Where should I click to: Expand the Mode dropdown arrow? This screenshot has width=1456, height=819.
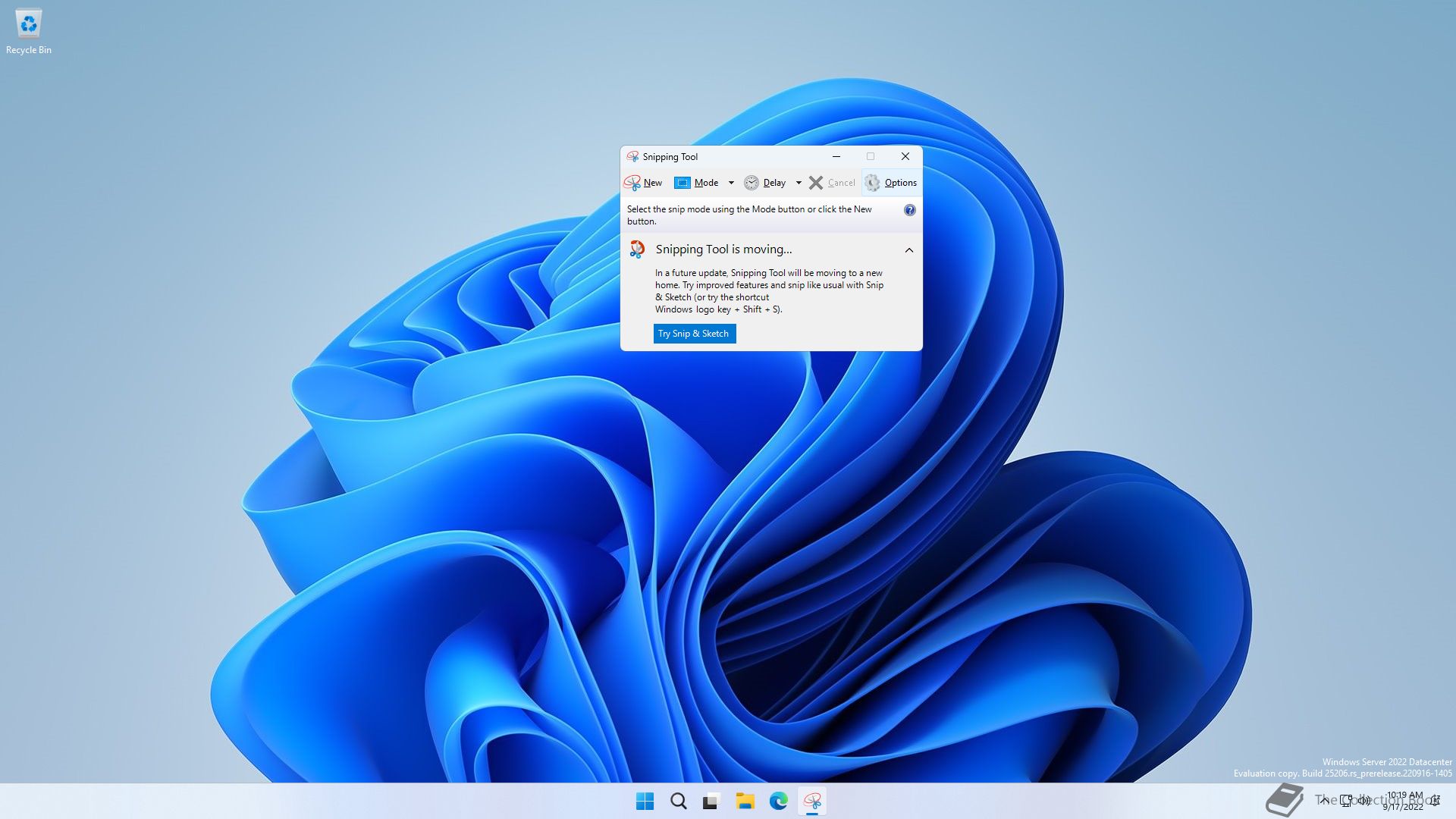[731, 183]
